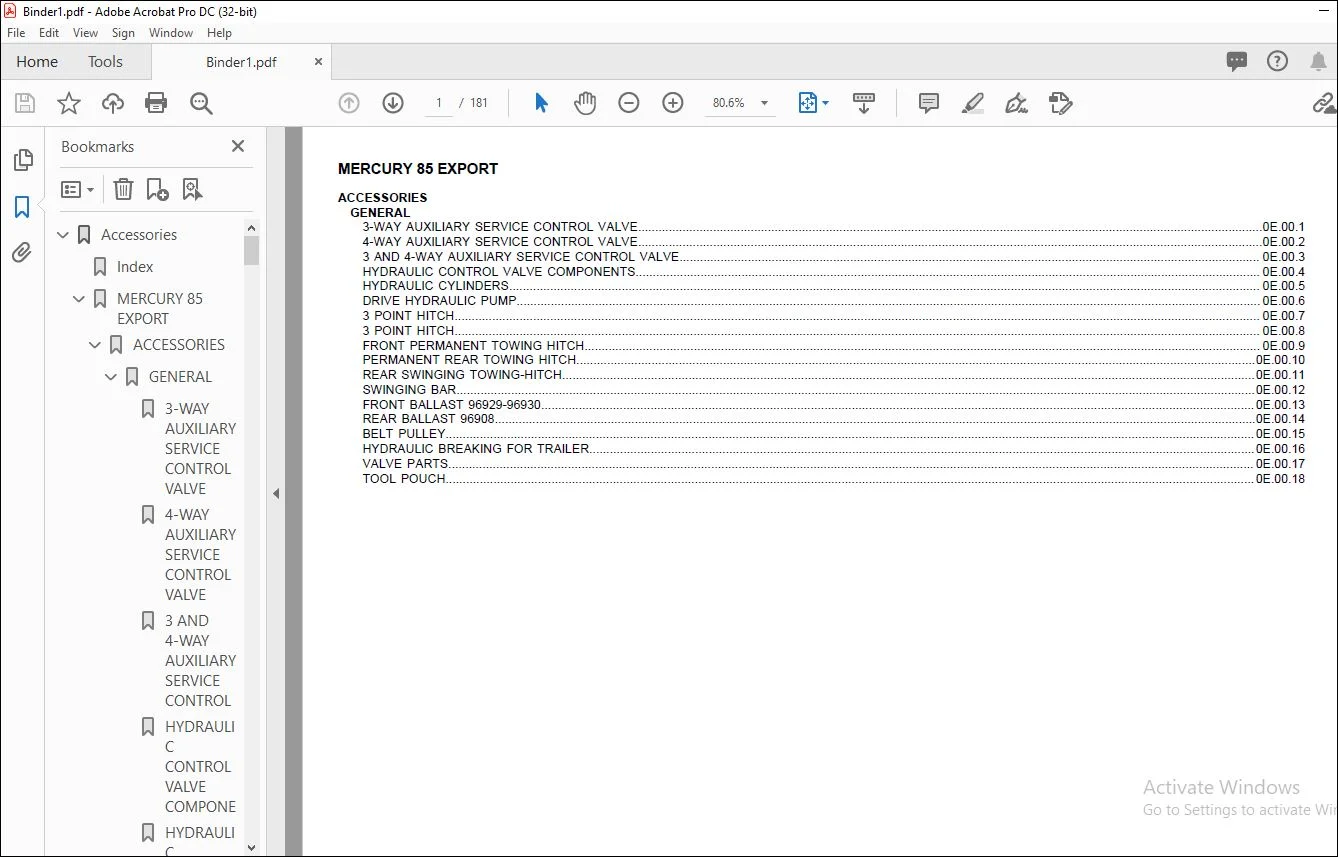This screenshot has height=857, width=1338.
Task: Add a new bookmark
Action: click(158, 189)
